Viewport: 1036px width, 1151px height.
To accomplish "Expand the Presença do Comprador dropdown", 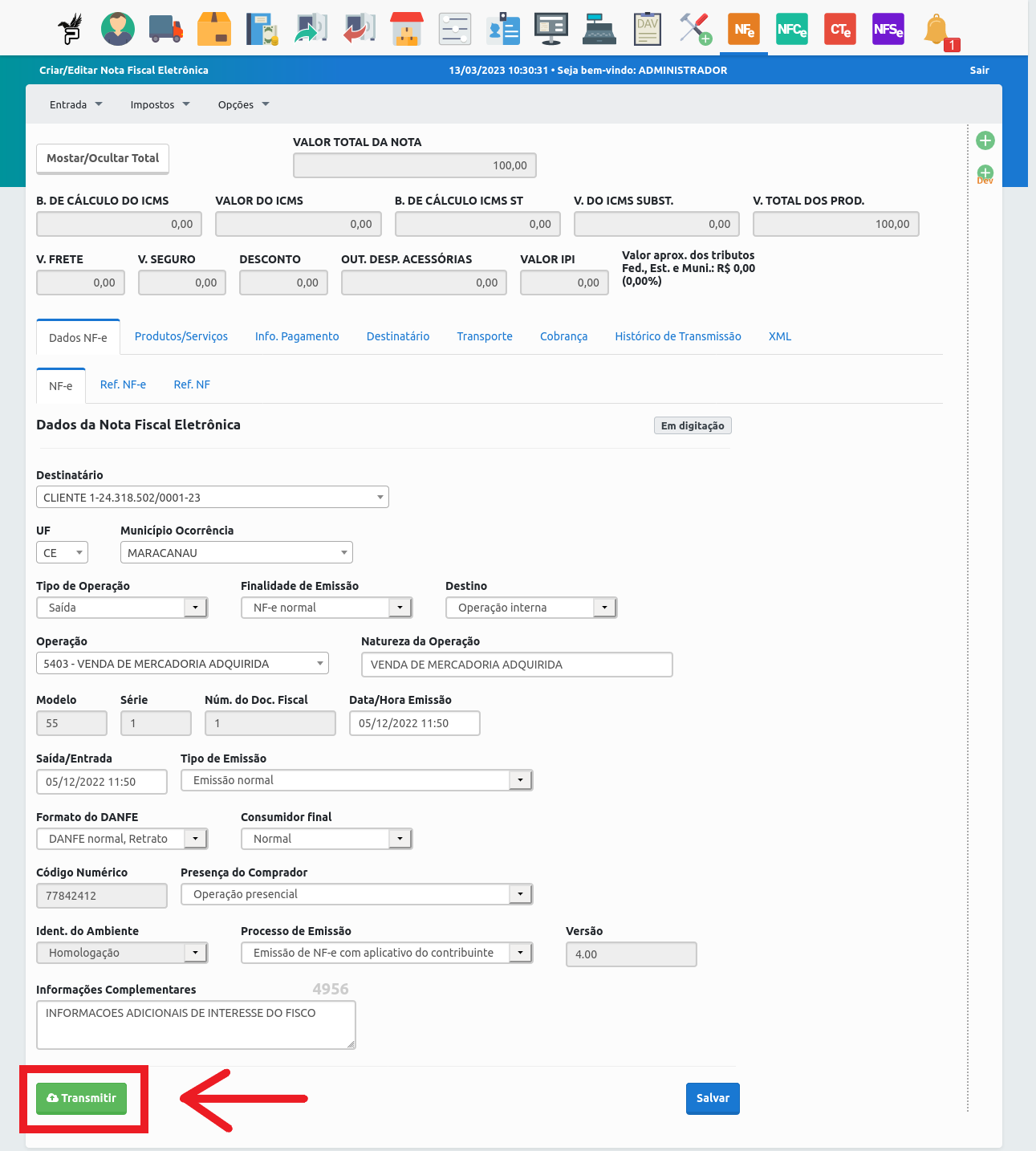I will coord(357,894).
